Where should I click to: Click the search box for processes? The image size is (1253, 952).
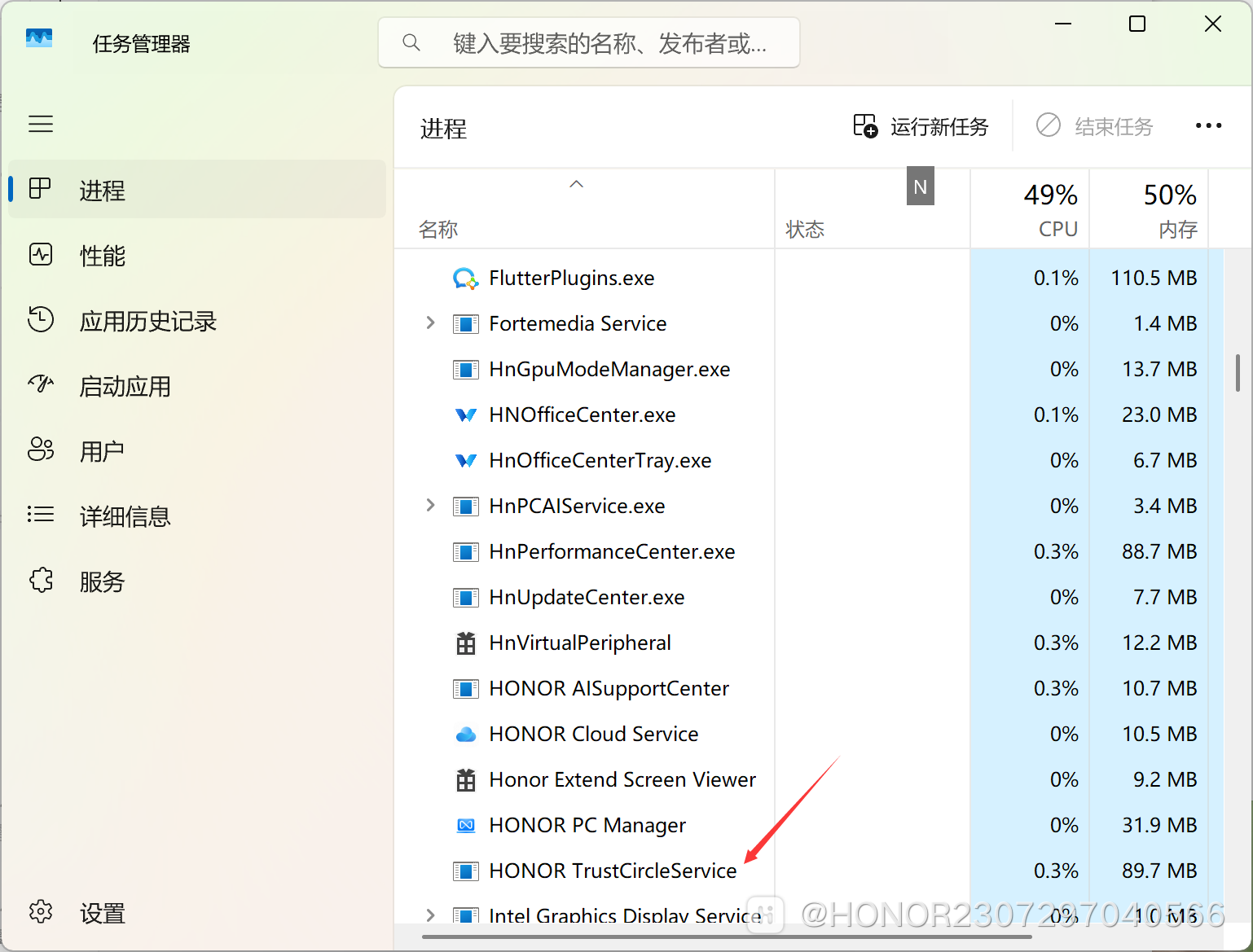[589, 42]
